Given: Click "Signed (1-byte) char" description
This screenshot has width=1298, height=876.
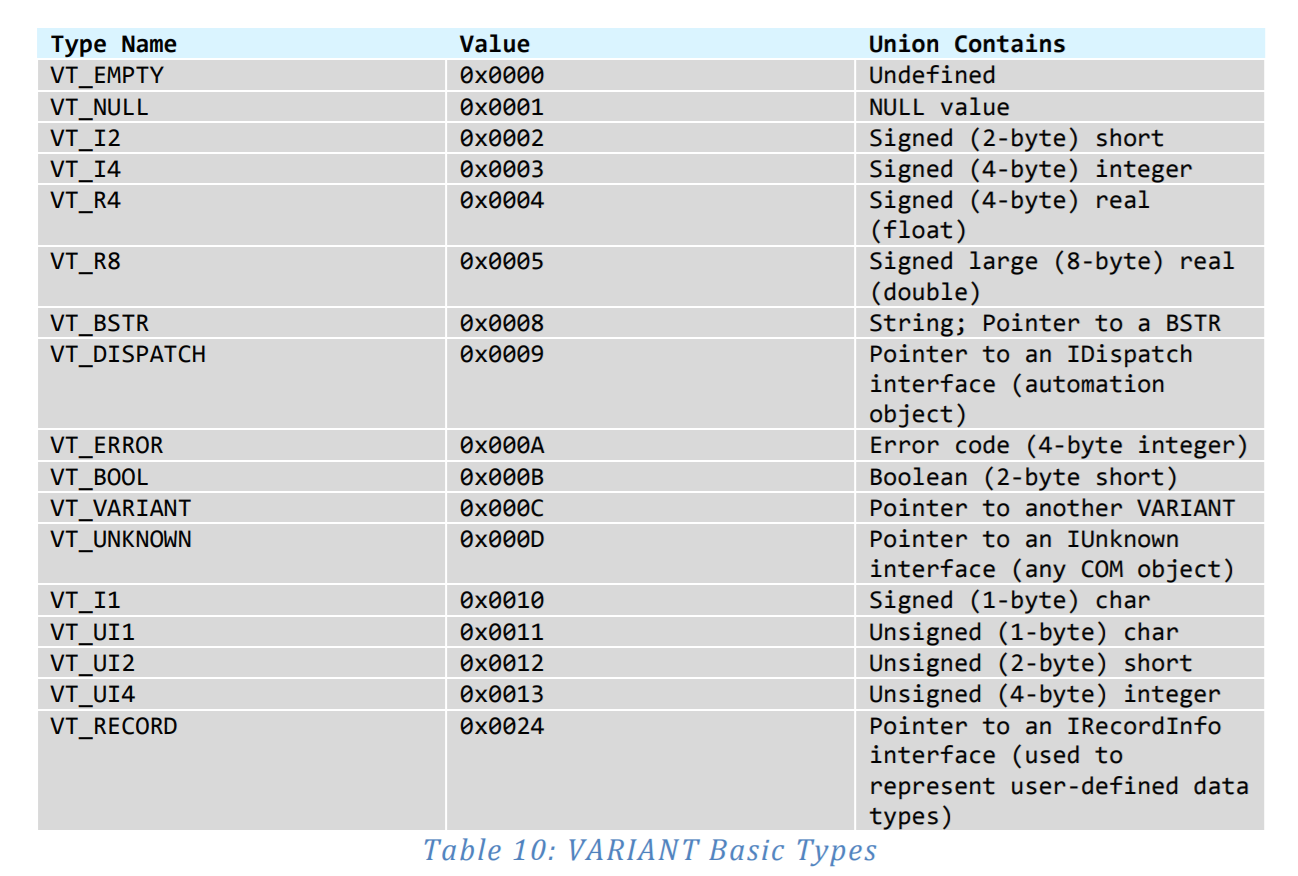Looking at the screenshot, I should (1009, 600).
